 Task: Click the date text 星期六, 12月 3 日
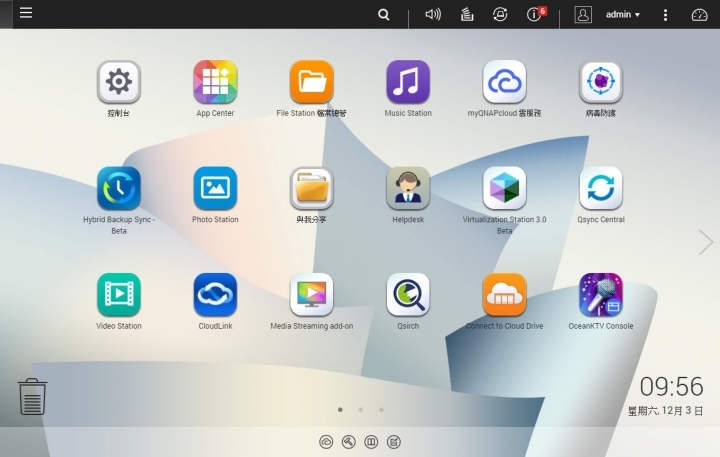665,411
